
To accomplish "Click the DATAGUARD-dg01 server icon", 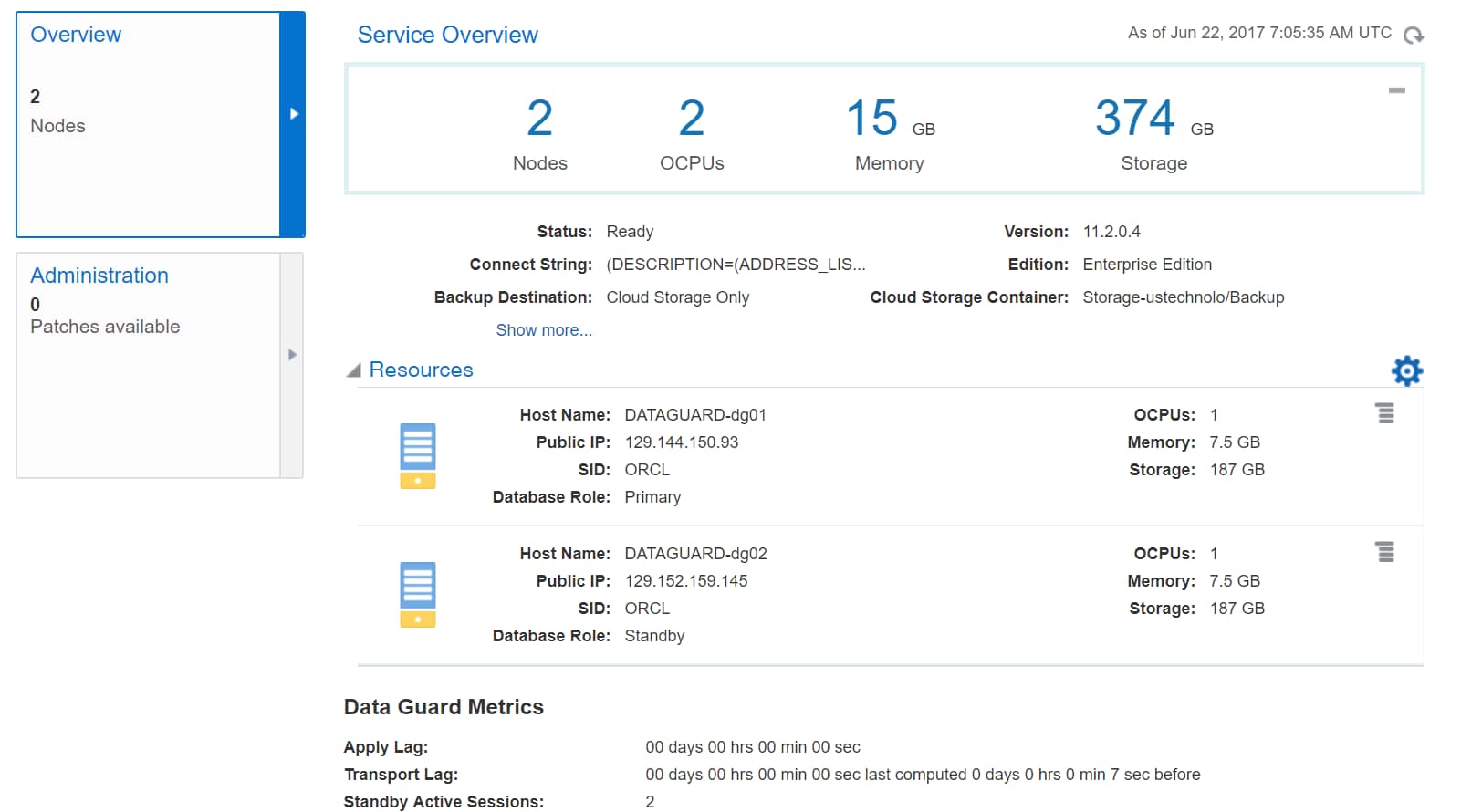I will [x=418, y=455].
